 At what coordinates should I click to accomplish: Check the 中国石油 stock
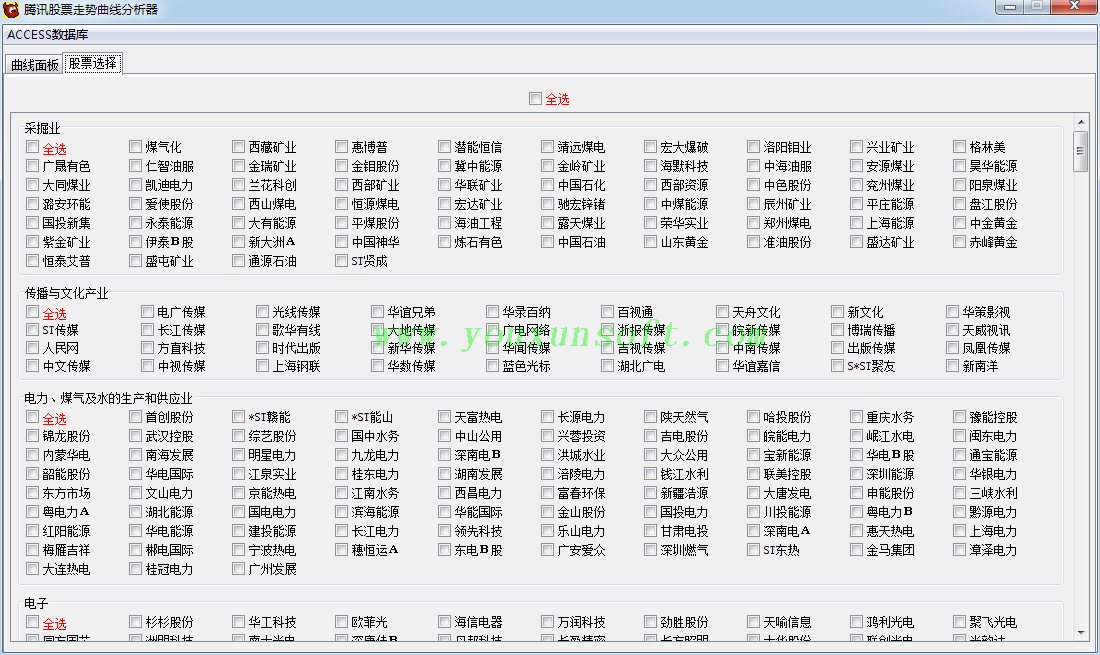[x=547, y=242]
